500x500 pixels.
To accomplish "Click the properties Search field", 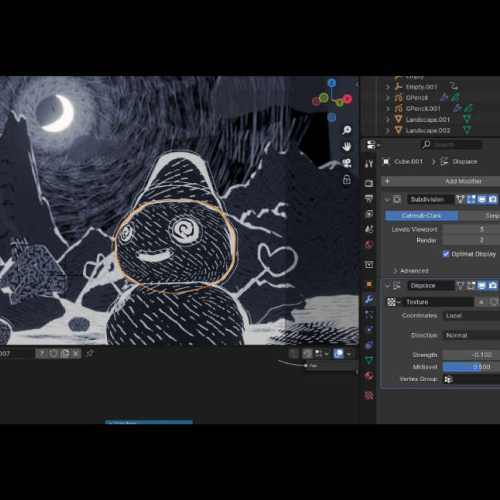I will (x=452, y=145).
